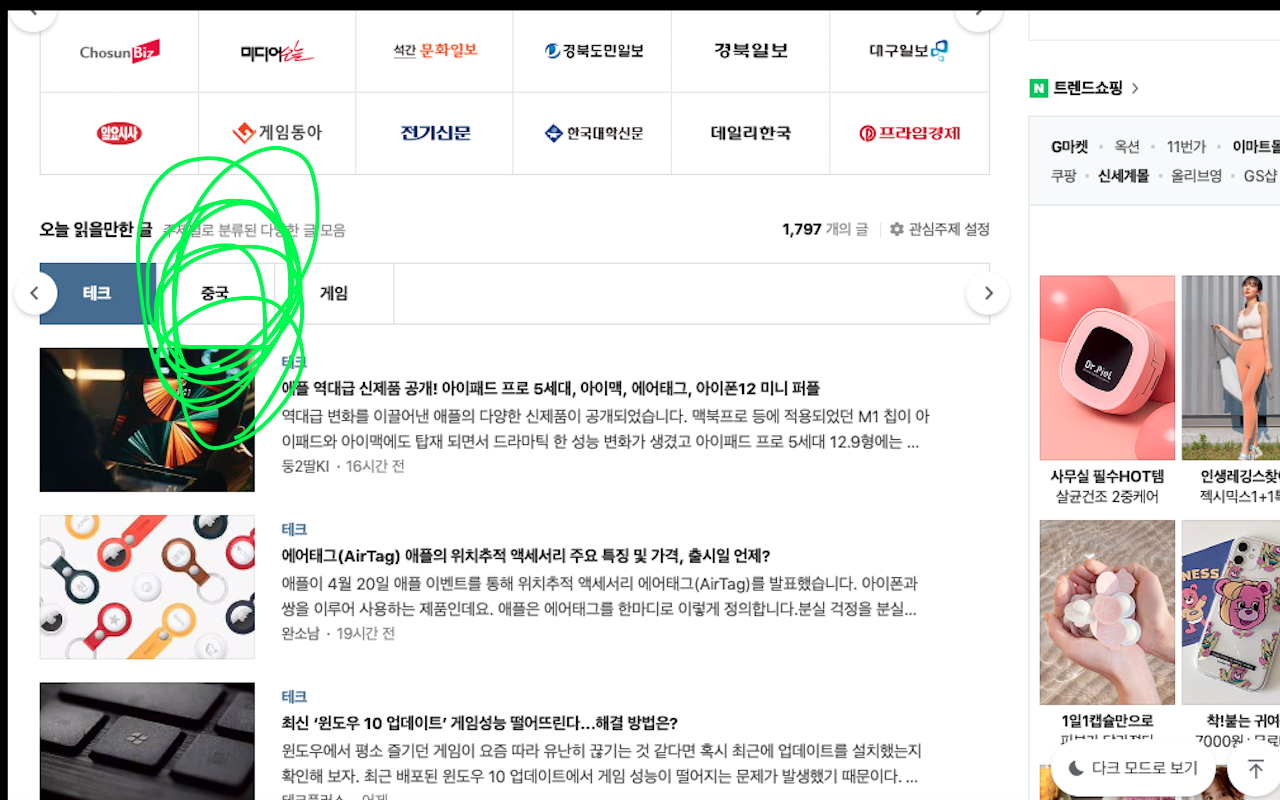Click the 1일1캡슐만으로 product caption
This screenshot has width=1280, height=800.
pyautogui.click(x=1107, y=721)
